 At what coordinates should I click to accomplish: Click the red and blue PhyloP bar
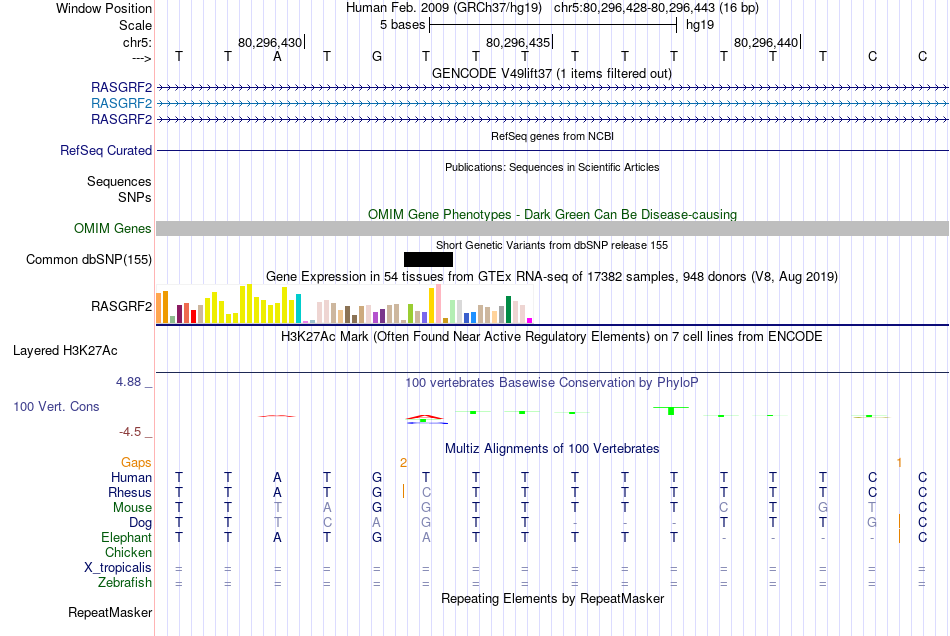pyautogui.click(x=427, y=419)
